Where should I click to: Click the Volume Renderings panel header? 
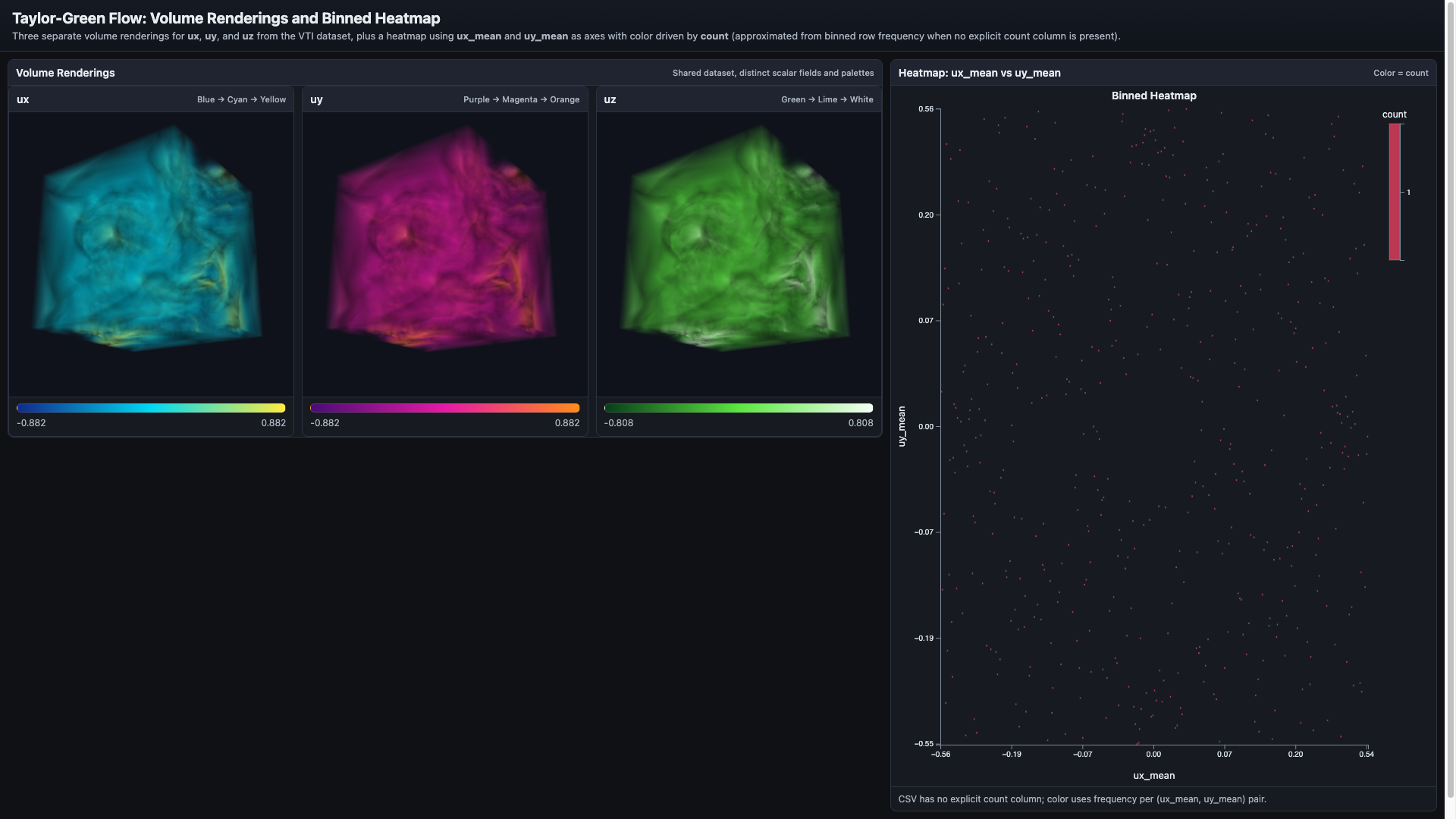444,73
